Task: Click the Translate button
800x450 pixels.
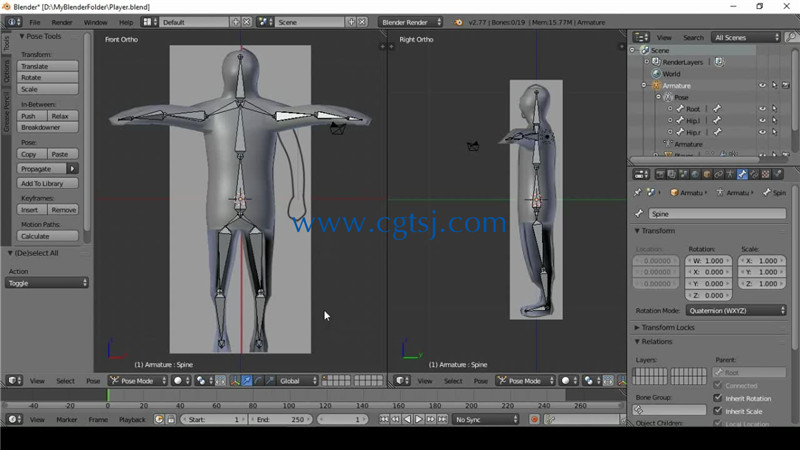Action: [x=47, y=66]
